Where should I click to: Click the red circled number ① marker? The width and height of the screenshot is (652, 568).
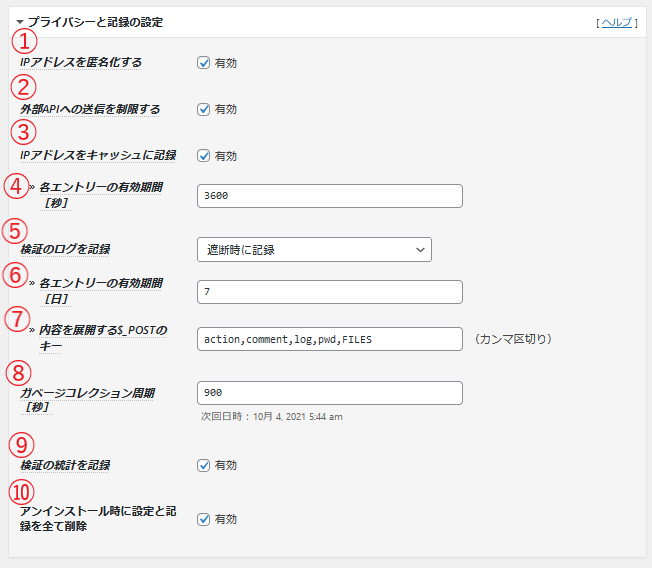click(x=23, y=42)
